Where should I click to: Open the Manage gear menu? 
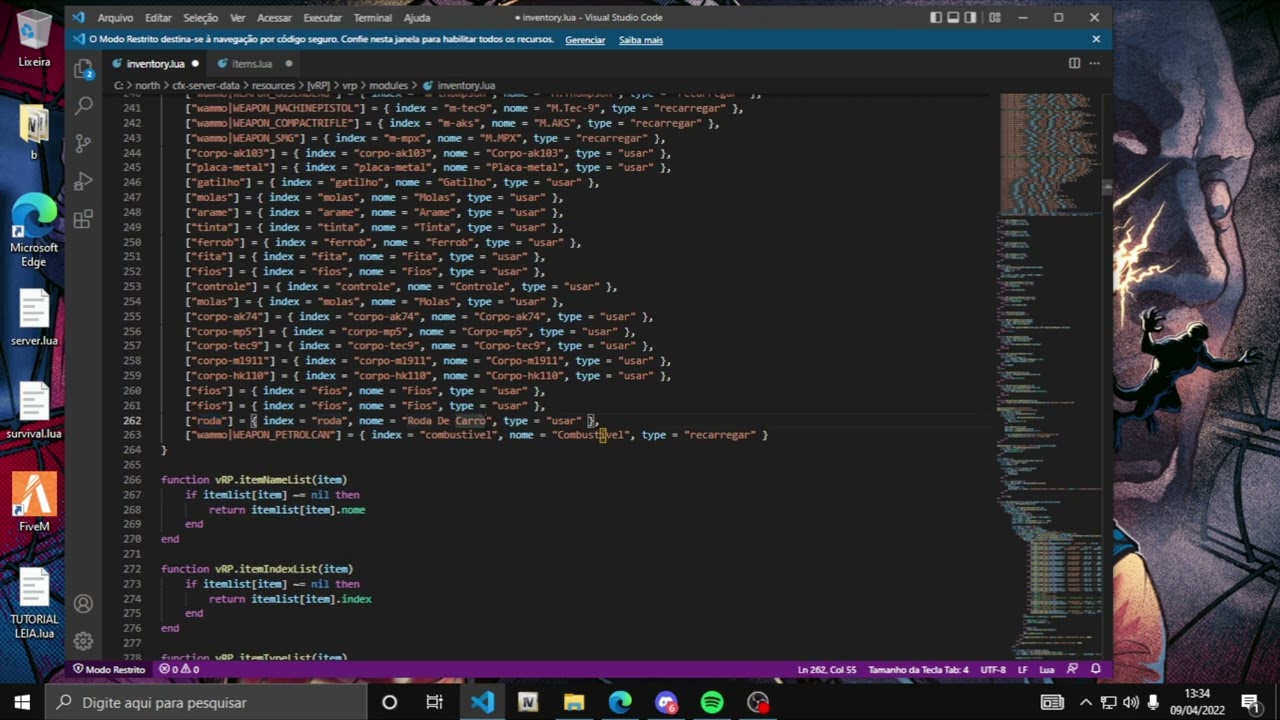pos(83,641)
